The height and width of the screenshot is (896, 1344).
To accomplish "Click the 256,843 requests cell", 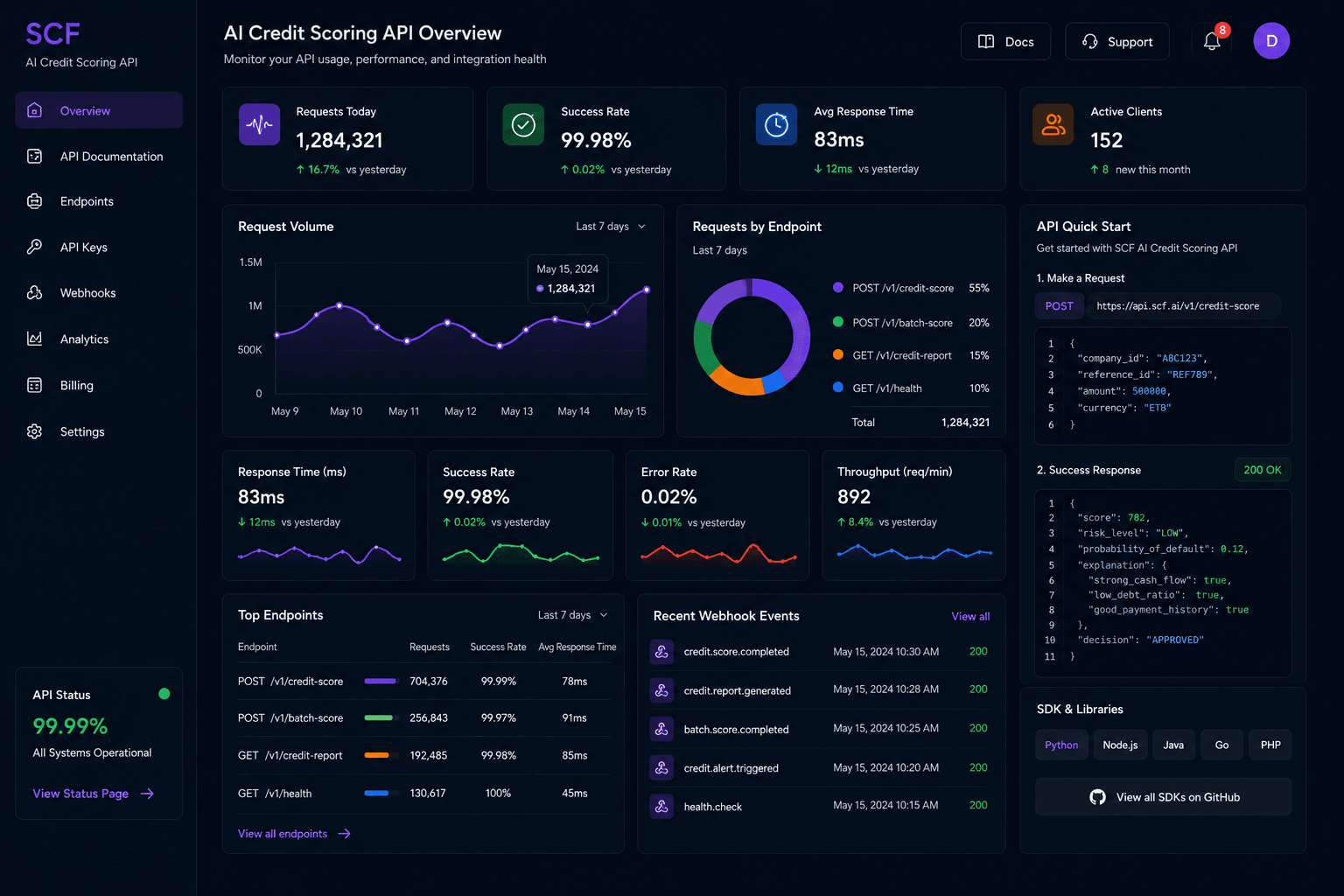I will (x=429, y=717).
